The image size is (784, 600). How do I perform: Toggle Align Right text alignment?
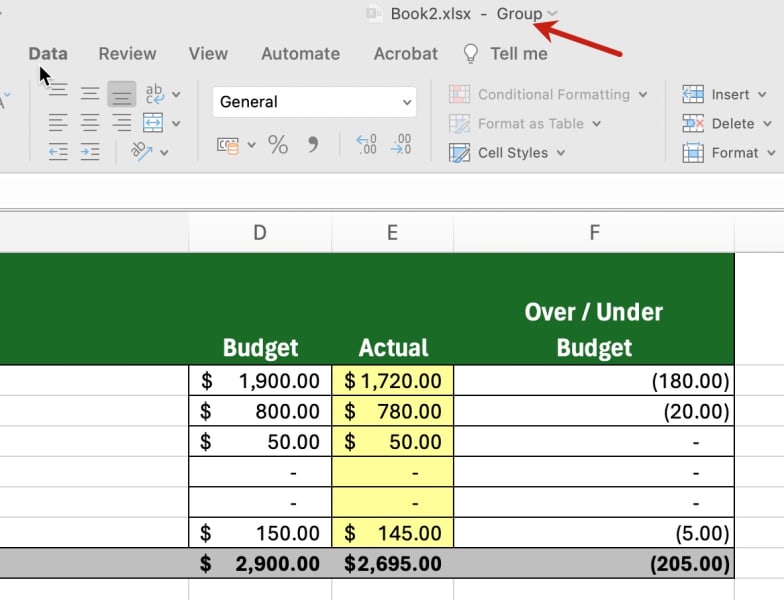[121, 123]
